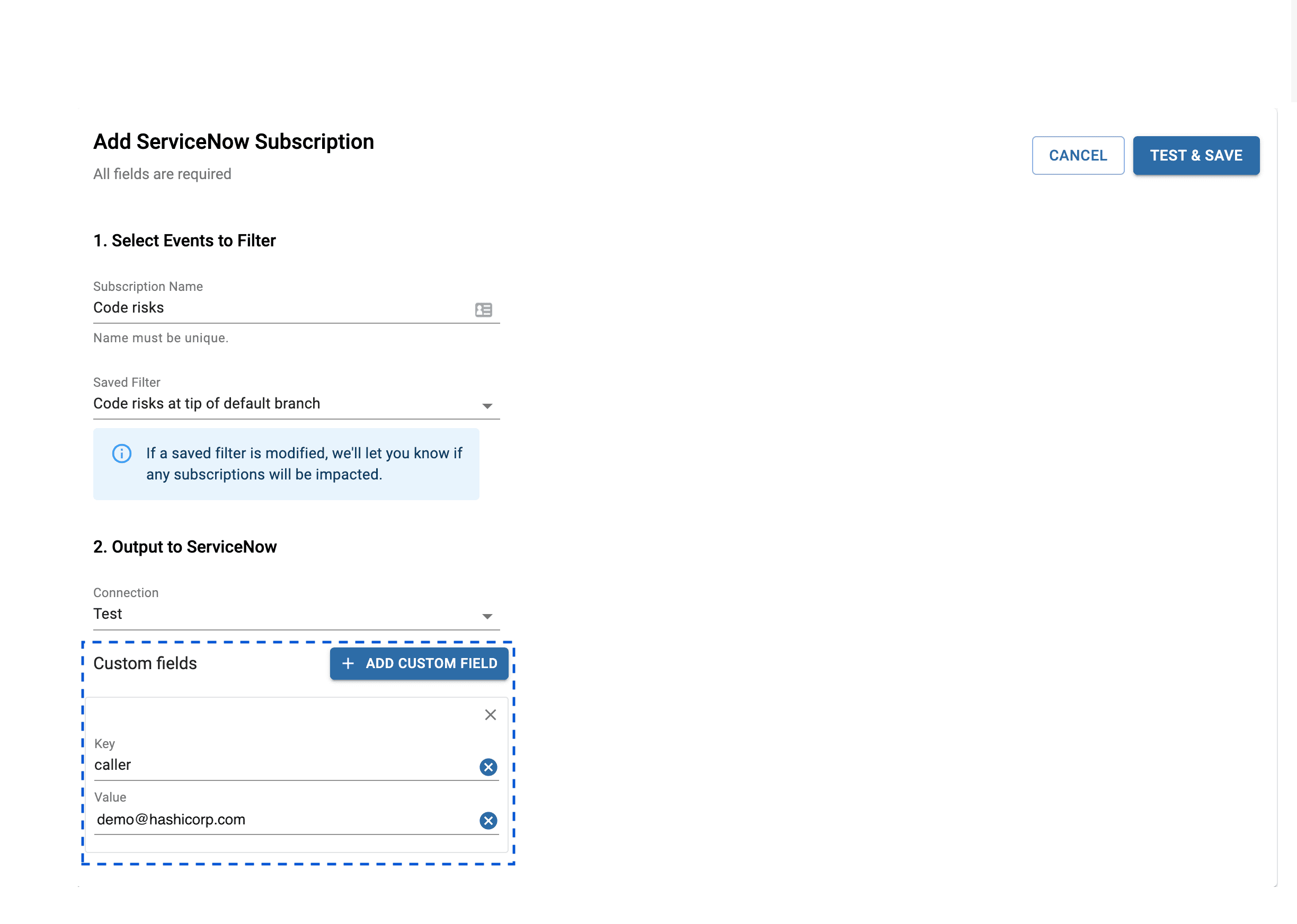Image resolution: width=1297 pixels, height=924 pixels.
Task: Click the 'Custom fields' label
Action: click(x=145, y=663)
